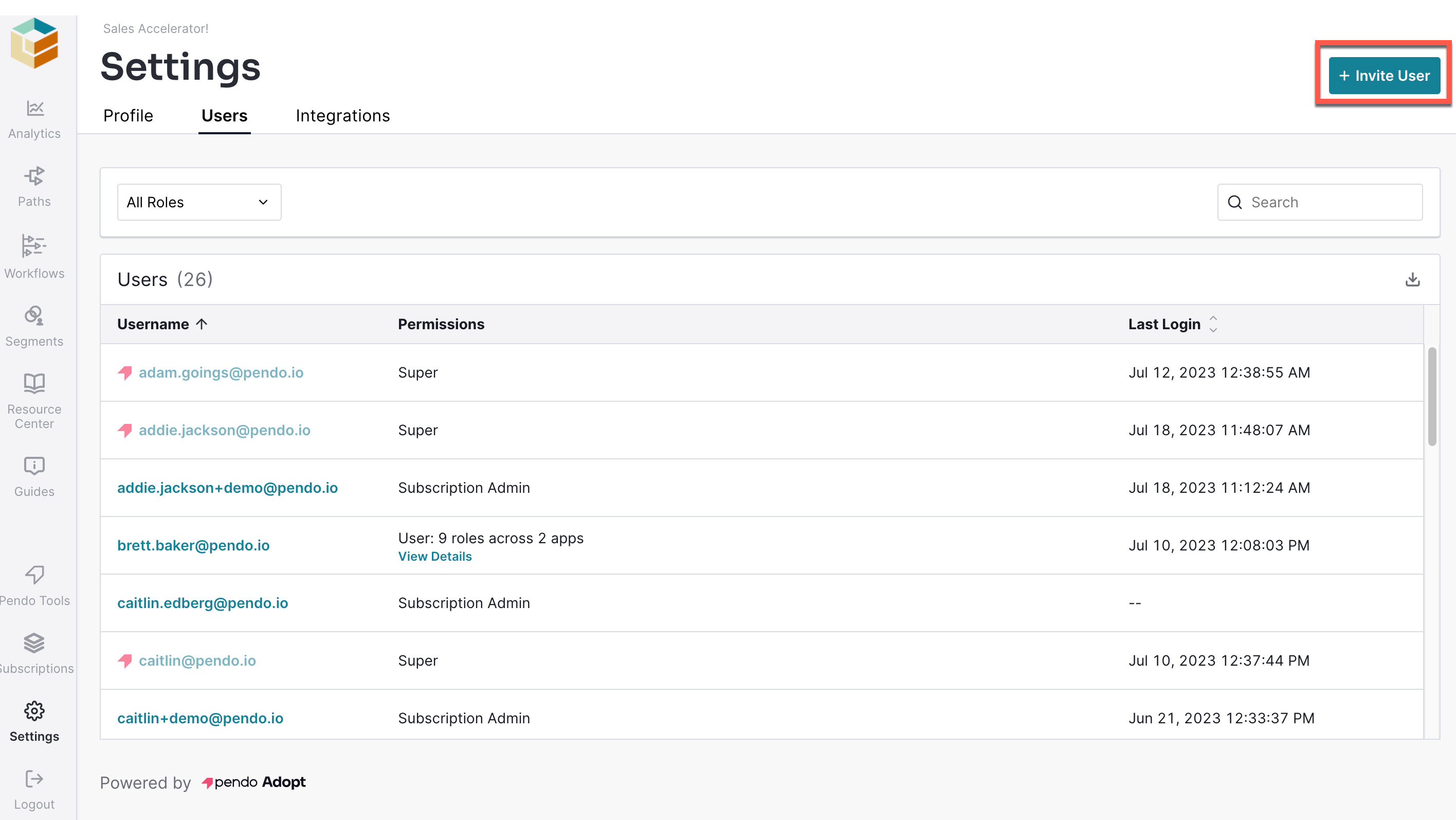Image resolution: width=1456 pixels, height=820 pixels.
Task: Open the Resource Center book icon
Action: point(34,383)
